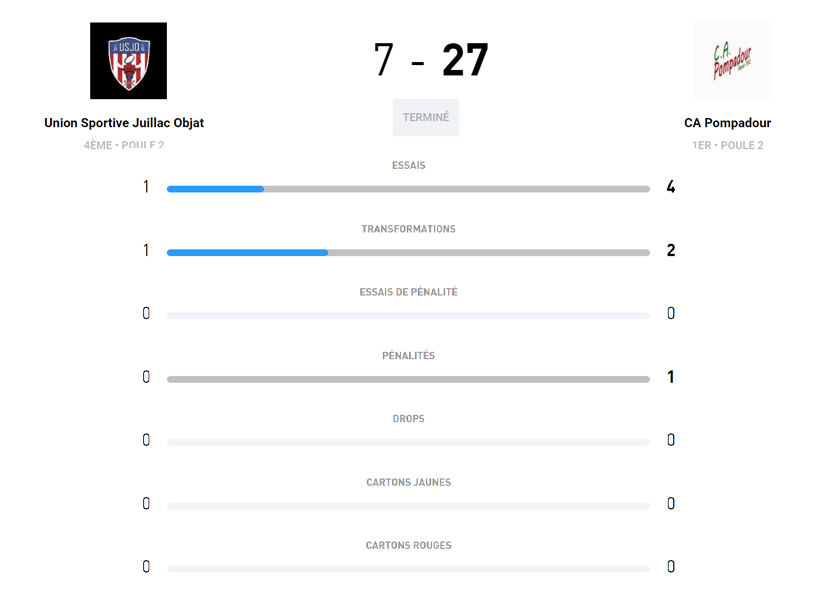
Task: Click Juillac Objat's transformations count of 1
Action: [x=146, y=250]
